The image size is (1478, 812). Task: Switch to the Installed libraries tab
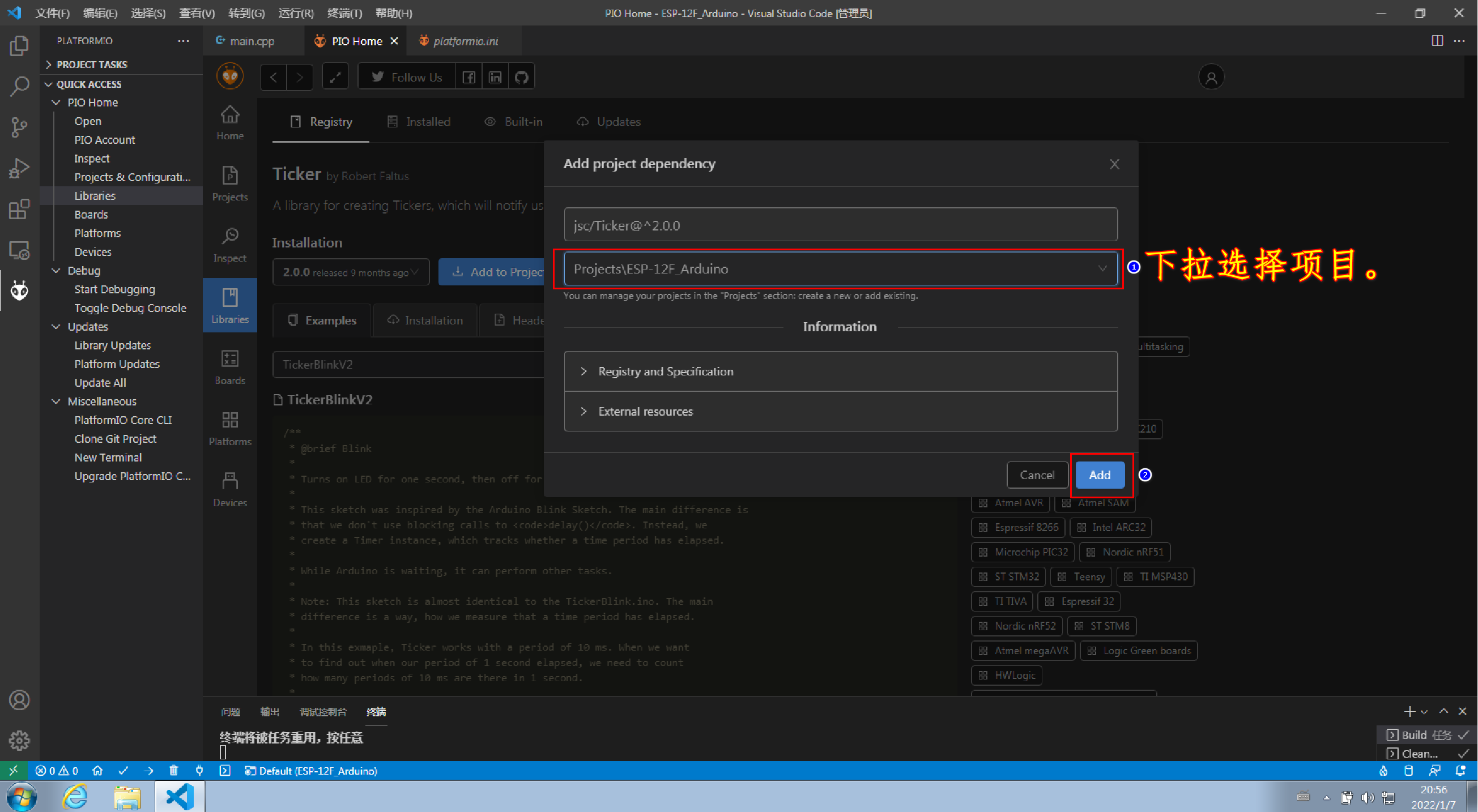(419, 122)
